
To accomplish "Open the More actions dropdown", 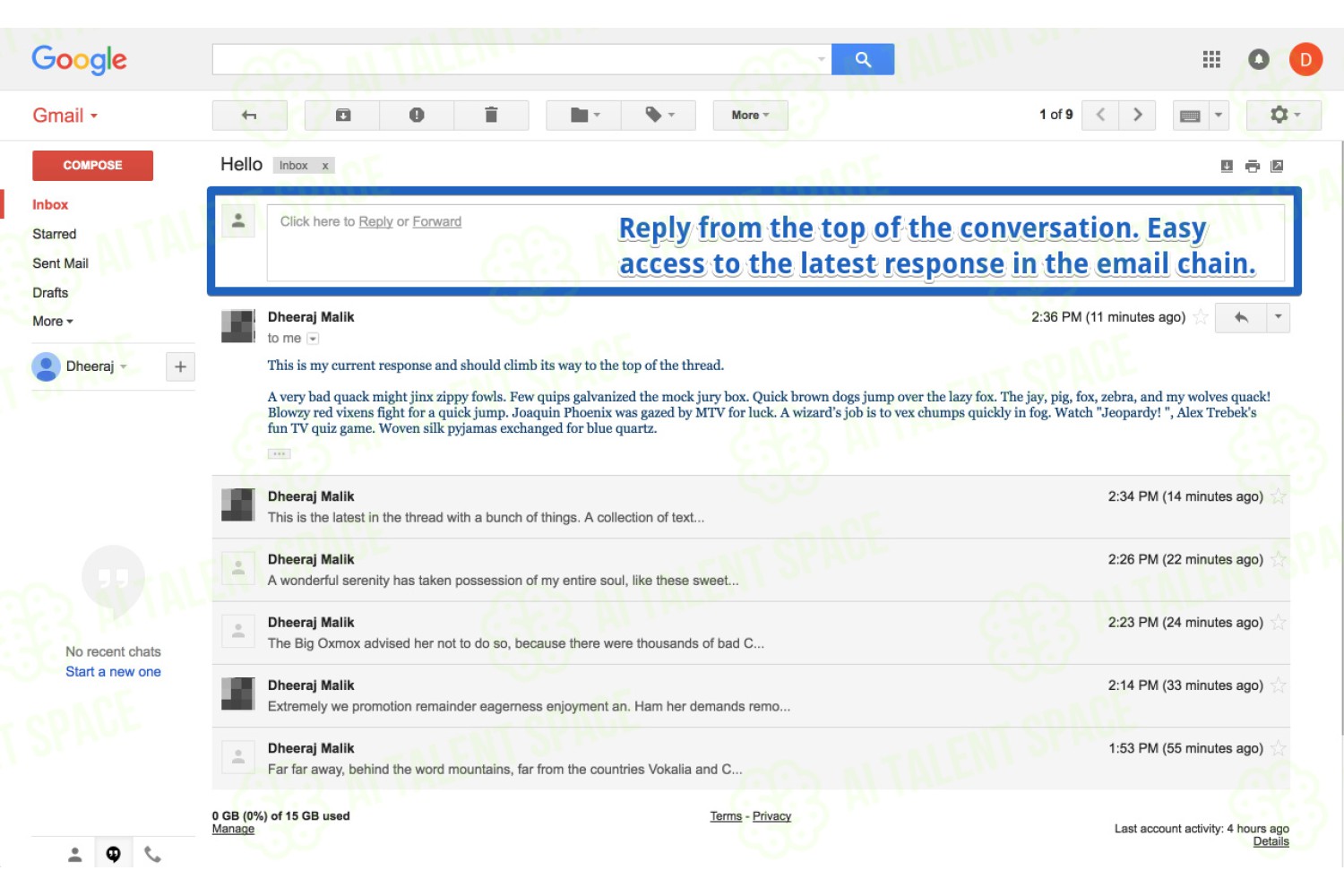I will (x=750, y=115).
